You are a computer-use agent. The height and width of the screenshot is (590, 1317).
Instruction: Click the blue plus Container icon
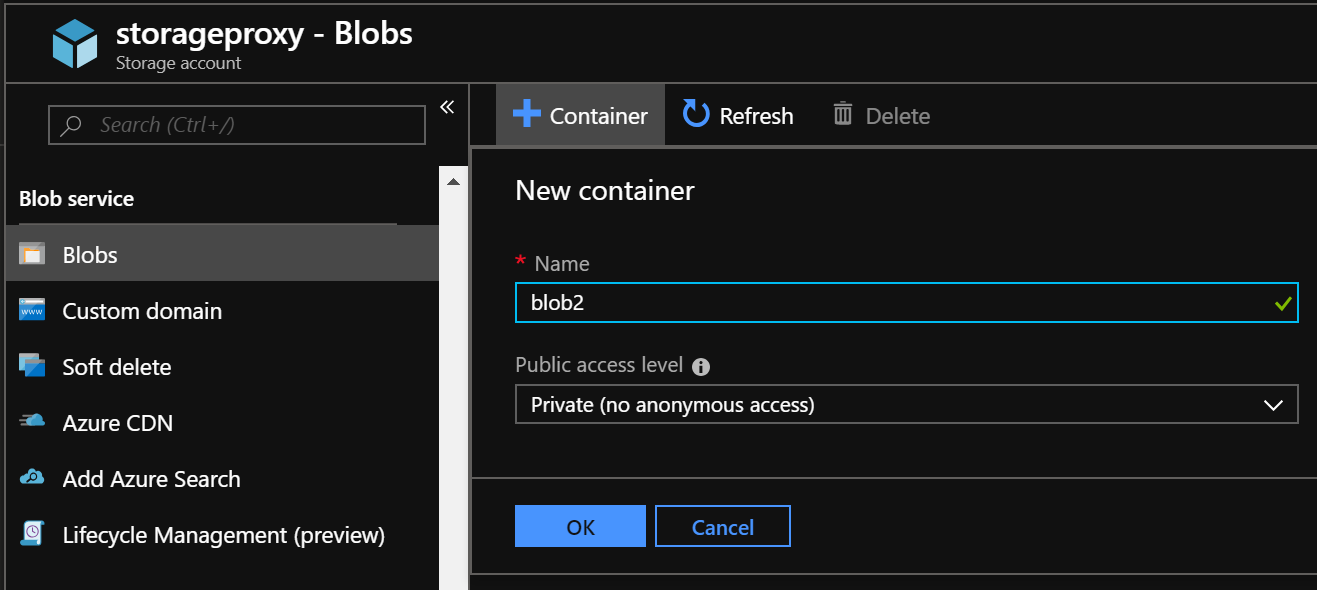tap(526, 113)
